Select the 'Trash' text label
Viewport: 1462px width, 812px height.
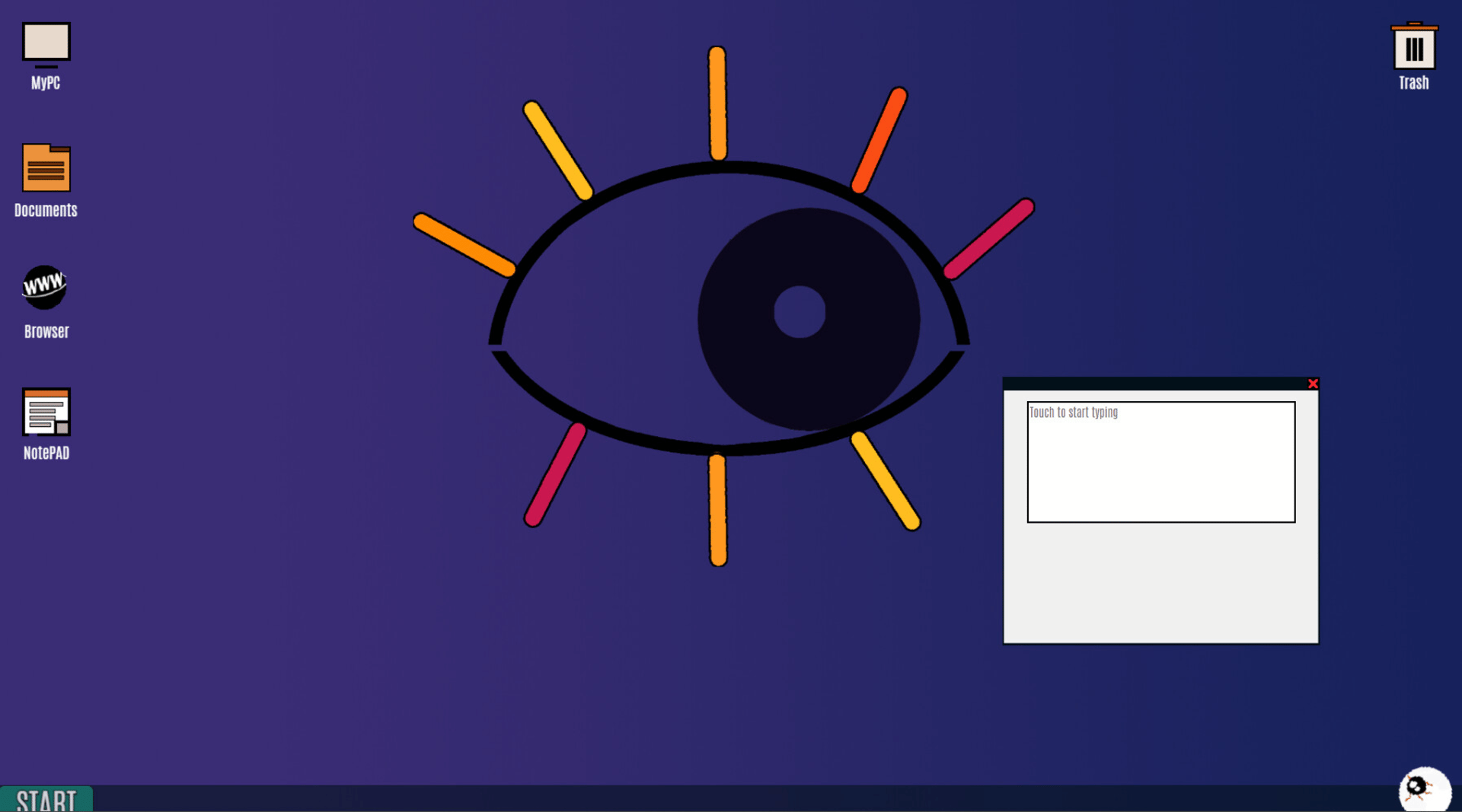coord(1413,83)
